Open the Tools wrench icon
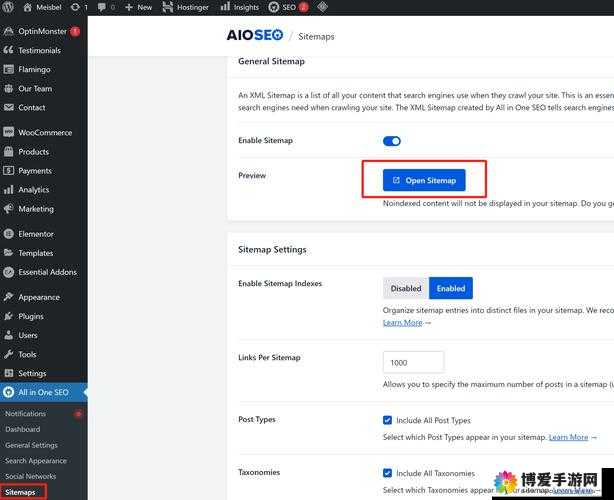The height and width of the screenshot is (500, 614). (x=8, y=354)
